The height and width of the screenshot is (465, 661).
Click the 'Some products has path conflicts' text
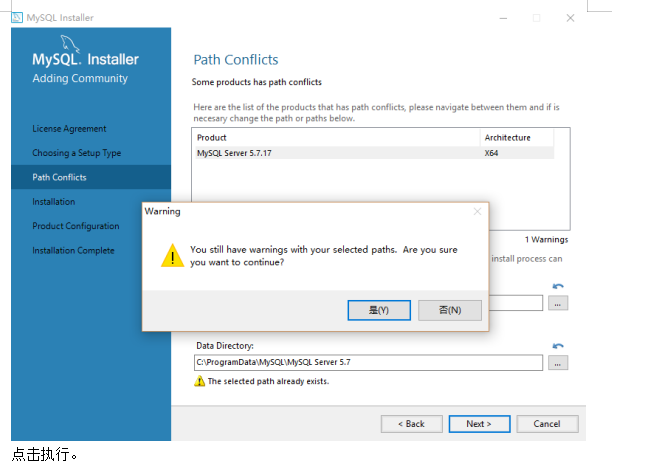[257, 82]
